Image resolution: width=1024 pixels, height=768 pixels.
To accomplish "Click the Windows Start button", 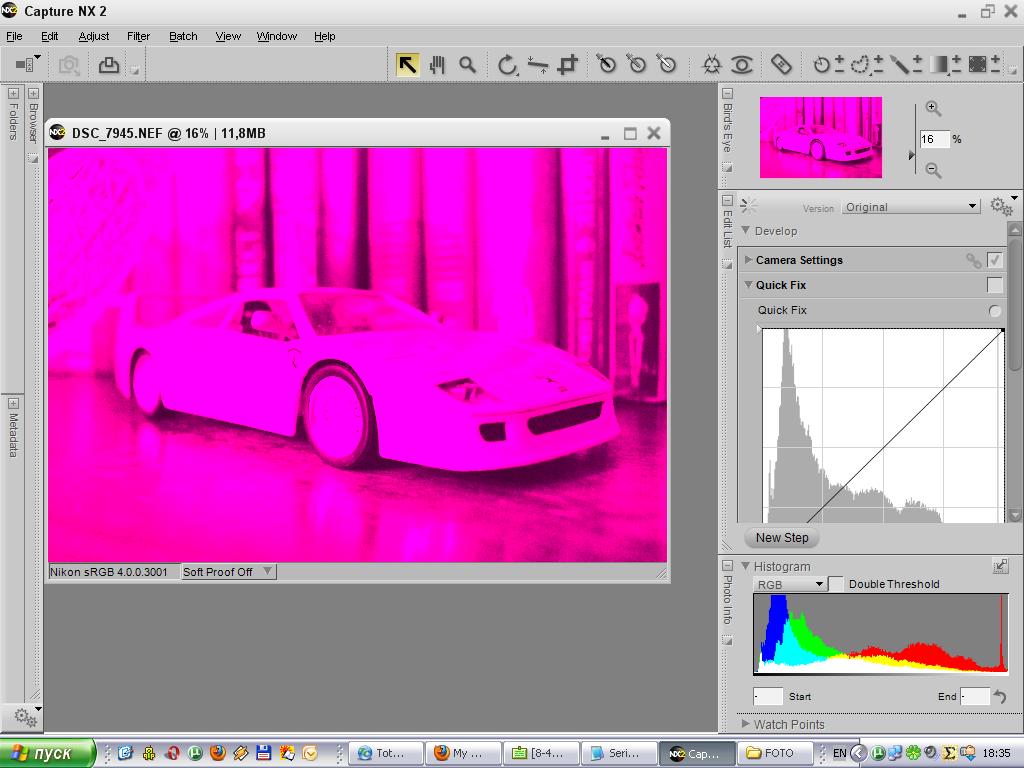I will coord(47,753).
